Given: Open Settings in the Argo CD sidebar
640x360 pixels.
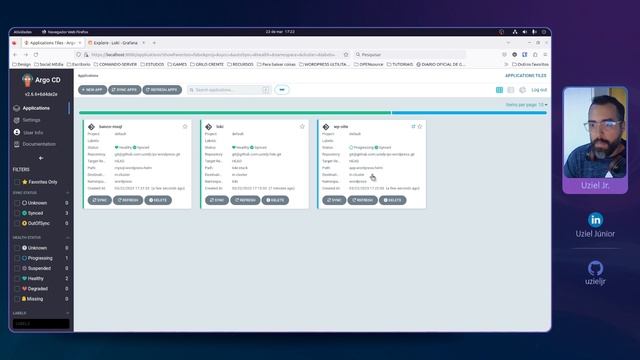Looking at the screenshot, I should click(x=31, y=120).
